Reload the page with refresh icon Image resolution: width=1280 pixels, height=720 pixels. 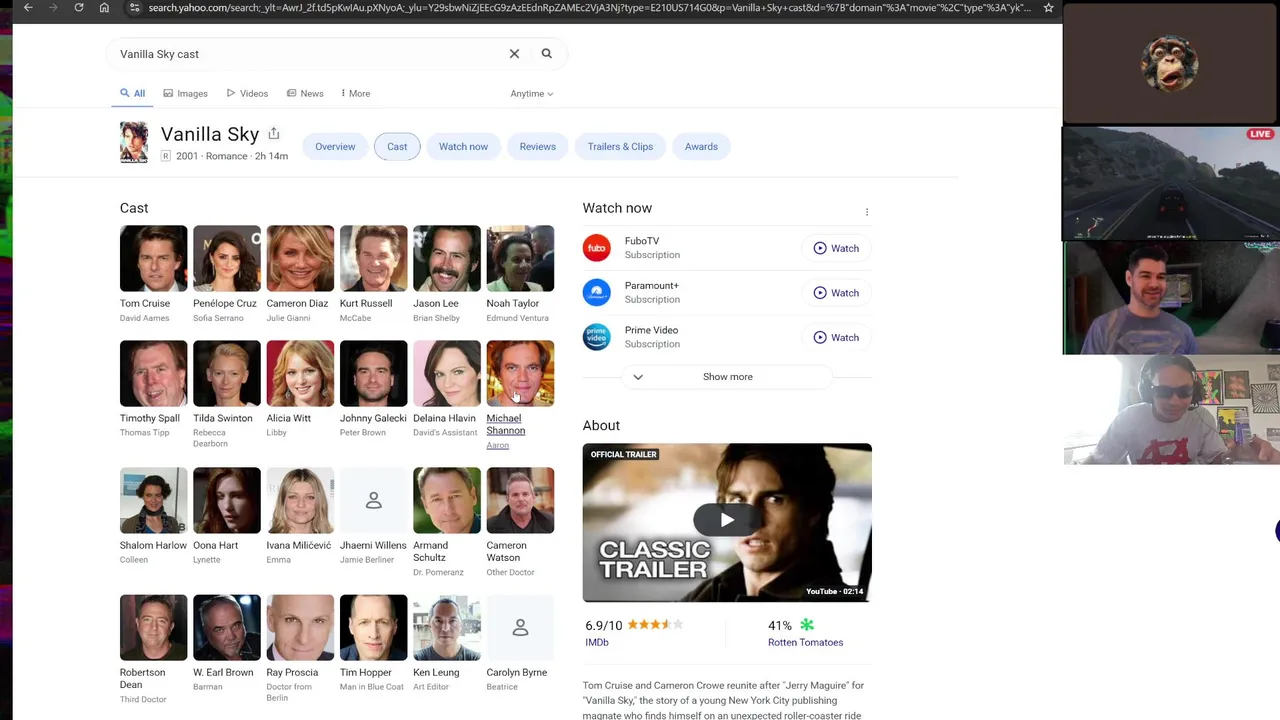click(79, 8)
